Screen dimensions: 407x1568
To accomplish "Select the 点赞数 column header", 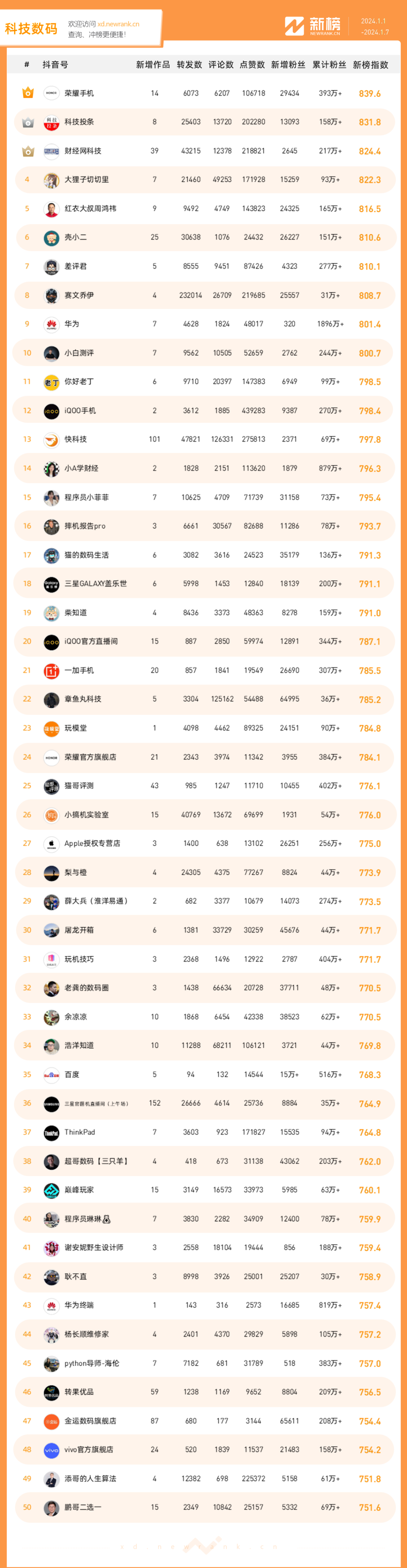I will [252, 65].
